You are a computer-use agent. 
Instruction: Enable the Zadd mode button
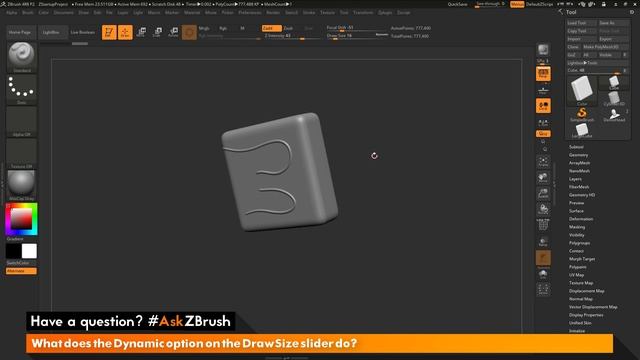click(271, 28)
